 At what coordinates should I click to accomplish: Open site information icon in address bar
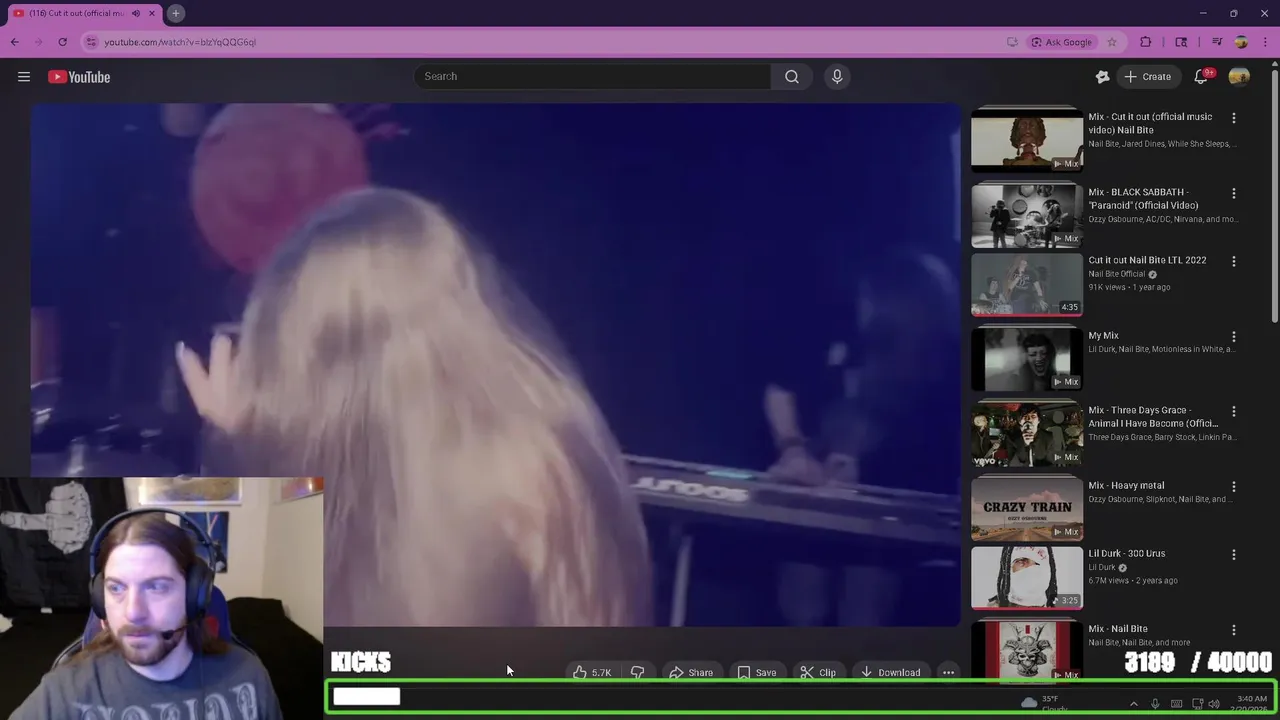[91, 42]
